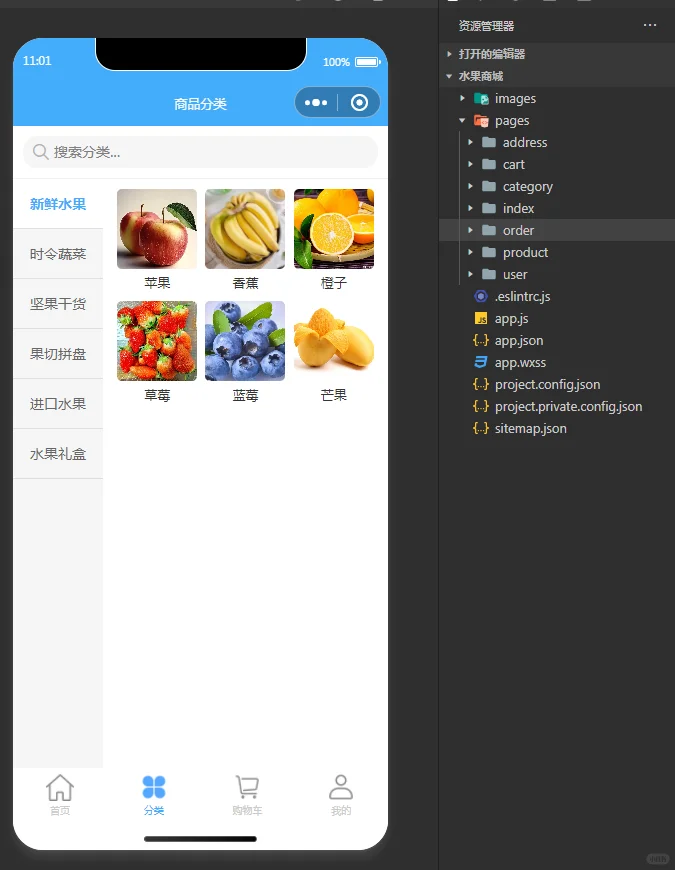675x870 pixels.
Task: Expand the cart folder arrow
Action: [x=470, y=164]
